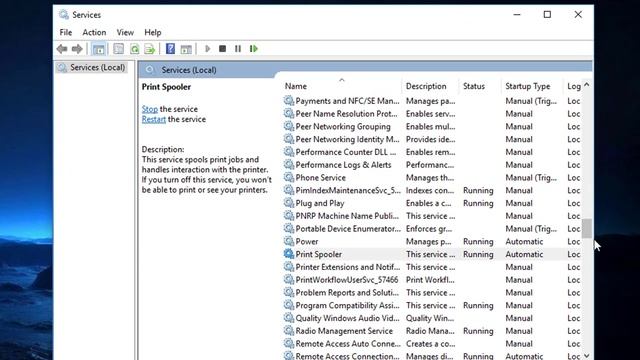Toggle the Show/Hide Action Pane icon

[186, 49]
